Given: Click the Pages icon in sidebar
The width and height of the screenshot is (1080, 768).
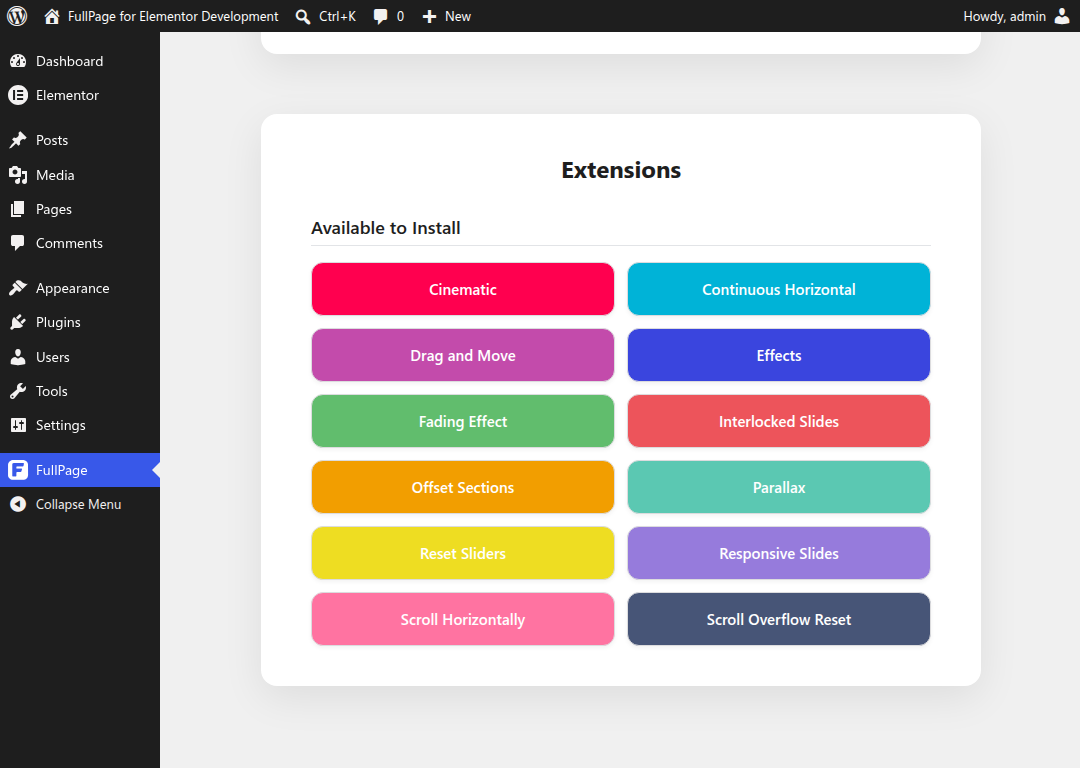Looking at the screenshot, I should tap(18, 209).
